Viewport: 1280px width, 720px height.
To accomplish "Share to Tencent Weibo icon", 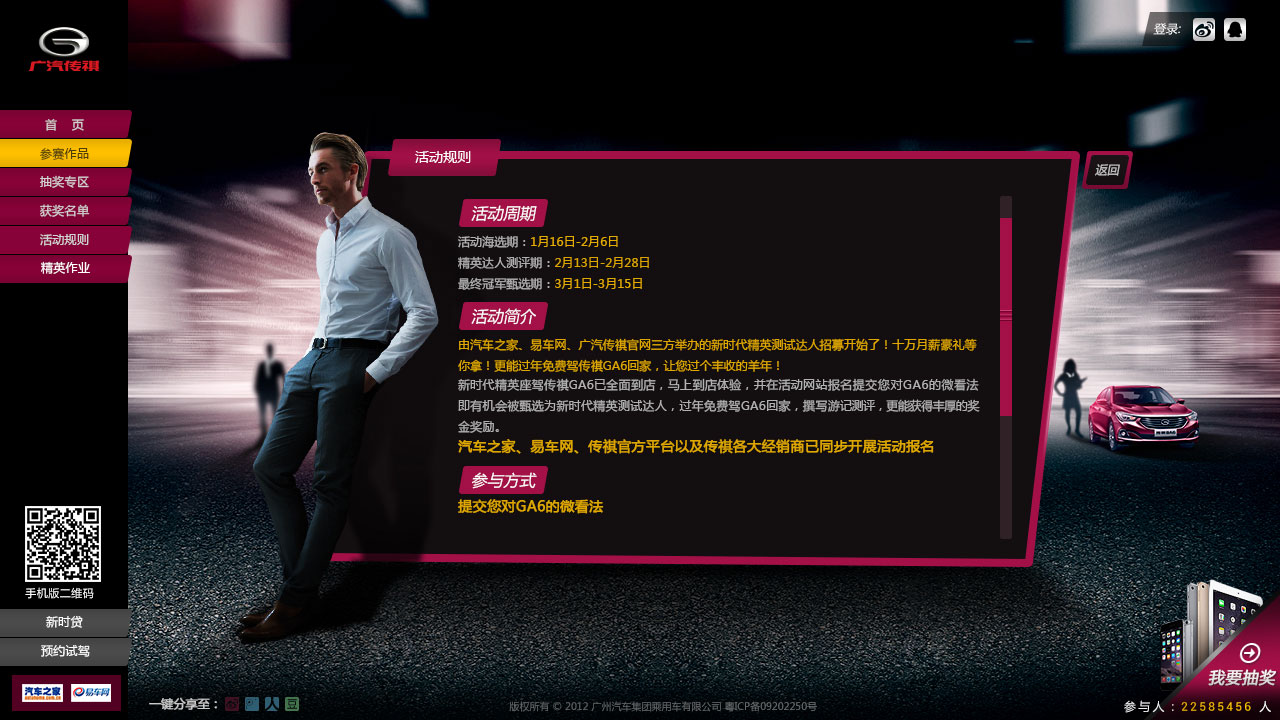I will (252, 704).
